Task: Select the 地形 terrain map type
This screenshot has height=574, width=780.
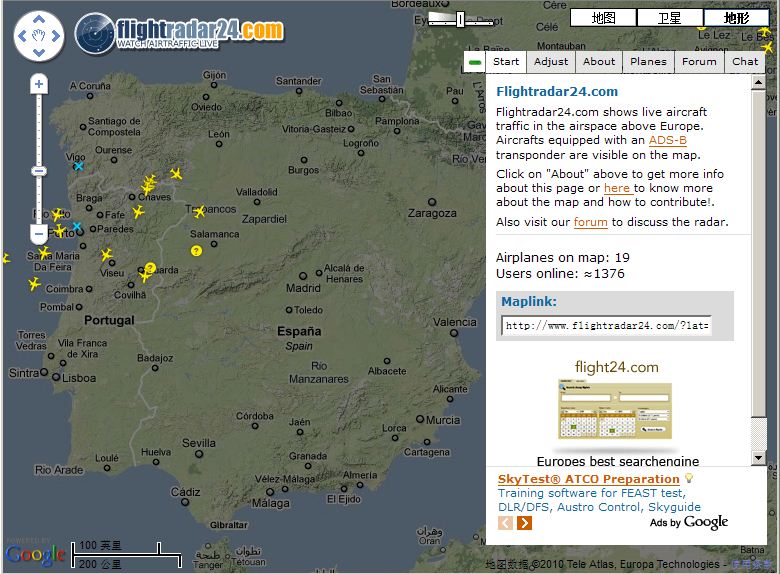Action: coord(736,18)
